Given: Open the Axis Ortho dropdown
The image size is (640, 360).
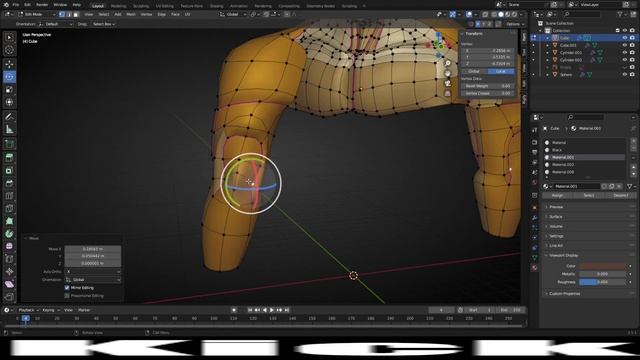Looking at the screenshot, I should click(93, 271).
